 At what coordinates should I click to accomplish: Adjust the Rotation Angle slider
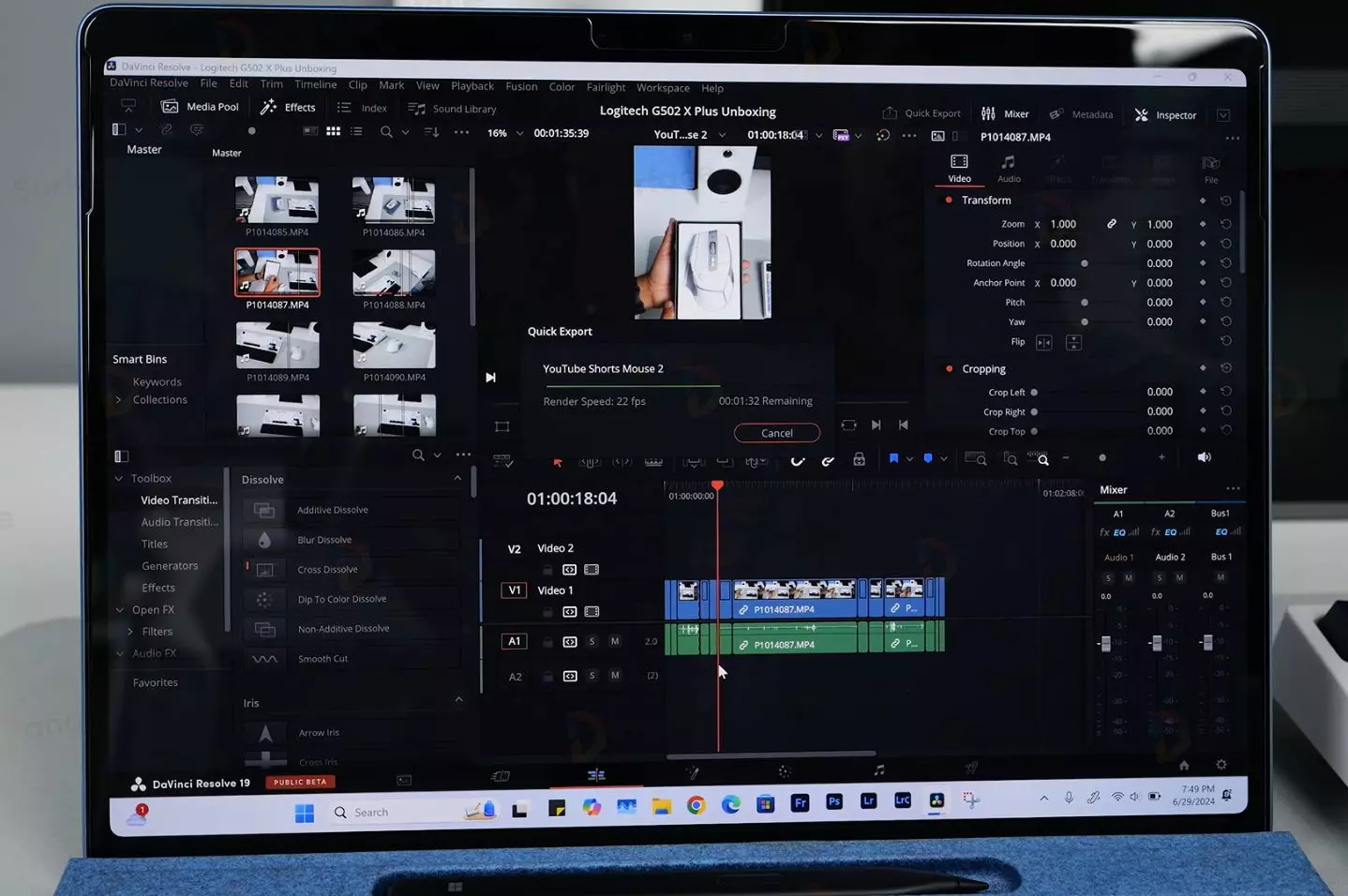1085,263
